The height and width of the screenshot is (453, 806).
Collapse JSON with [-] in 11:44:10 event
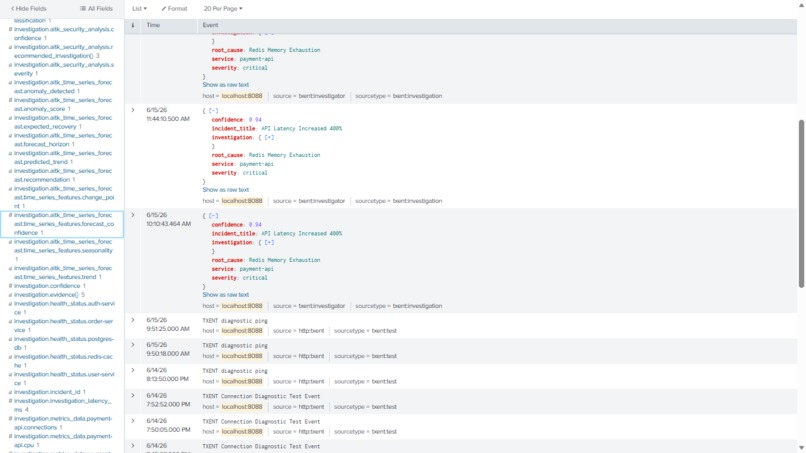pos(213,111)
